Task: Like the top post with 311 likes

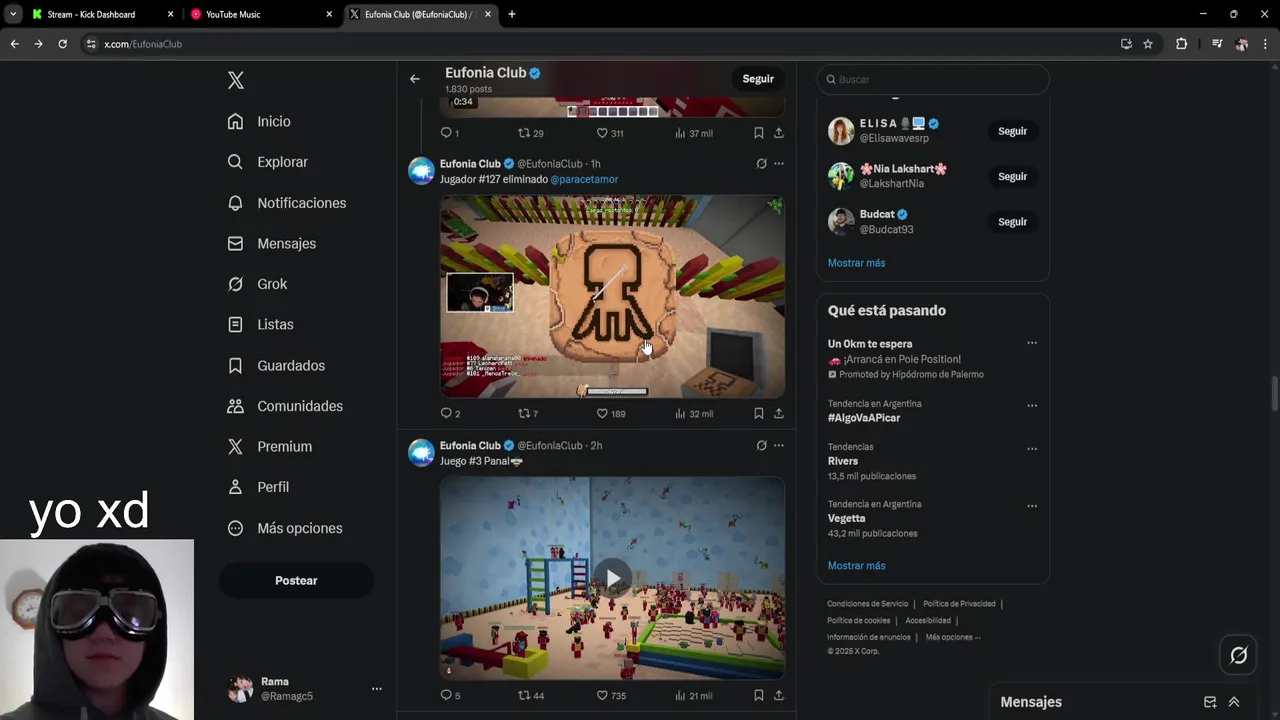Action: (x=609, y=133)
